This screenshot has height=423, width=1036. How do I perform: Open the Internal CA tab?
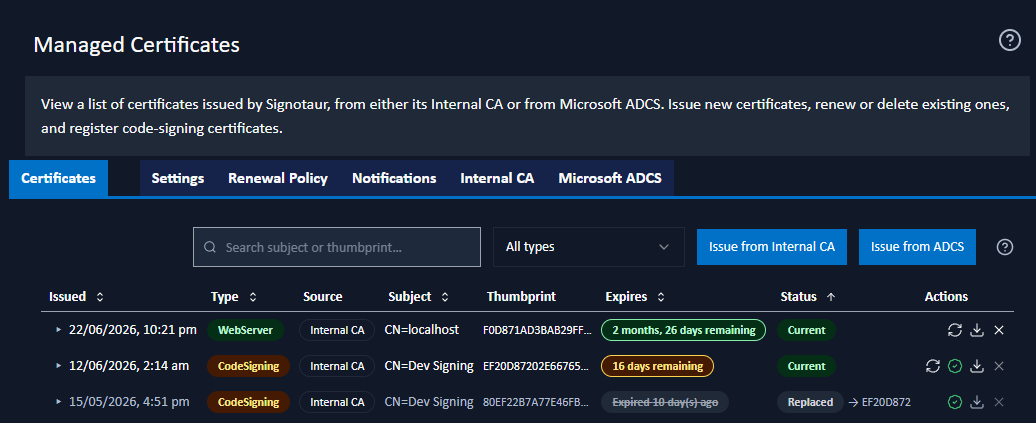(x=498, y=178)
